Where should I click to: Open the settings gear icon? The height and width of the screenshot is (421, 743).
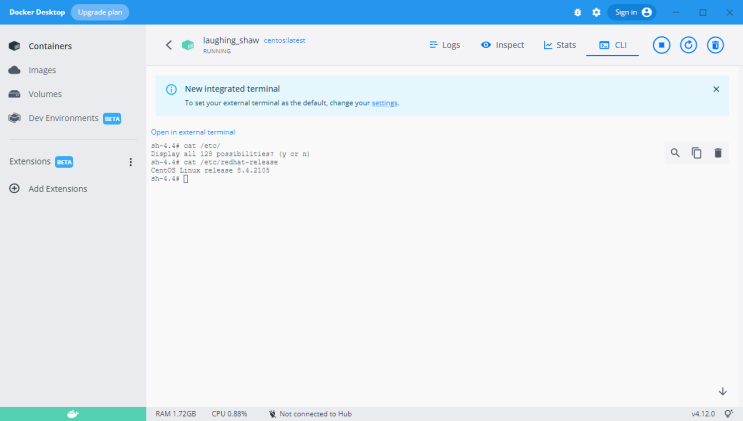tap(597, 12)
